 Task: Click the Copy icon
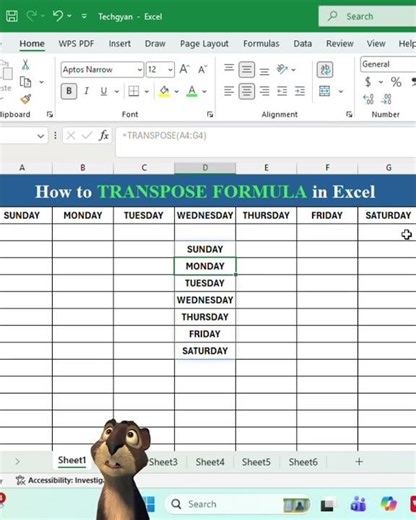click(26, 82)
